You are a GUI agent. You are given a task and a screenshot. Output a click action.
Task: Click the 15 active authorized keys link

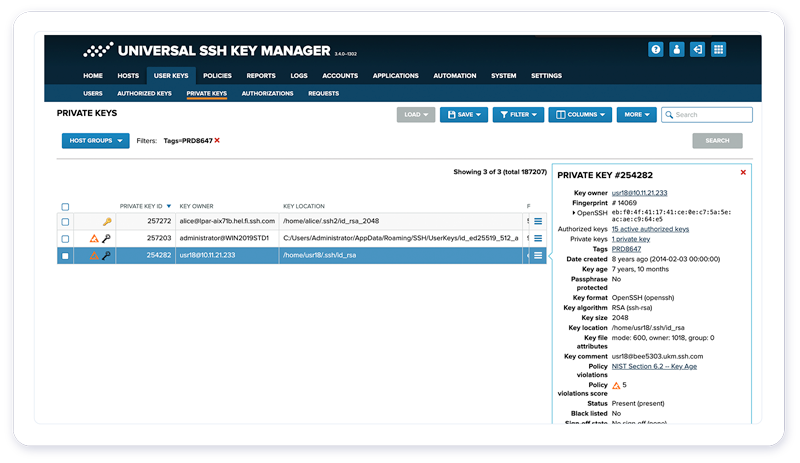(652, 229)
